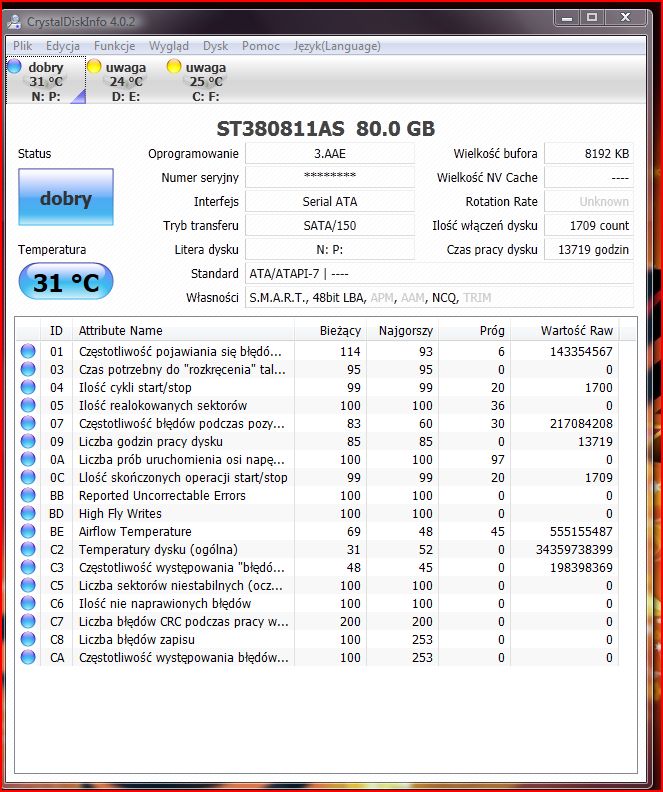Select the uwaga C: F: disk tab
This screenshot has height=792, width=663.
tap(205, 81)
